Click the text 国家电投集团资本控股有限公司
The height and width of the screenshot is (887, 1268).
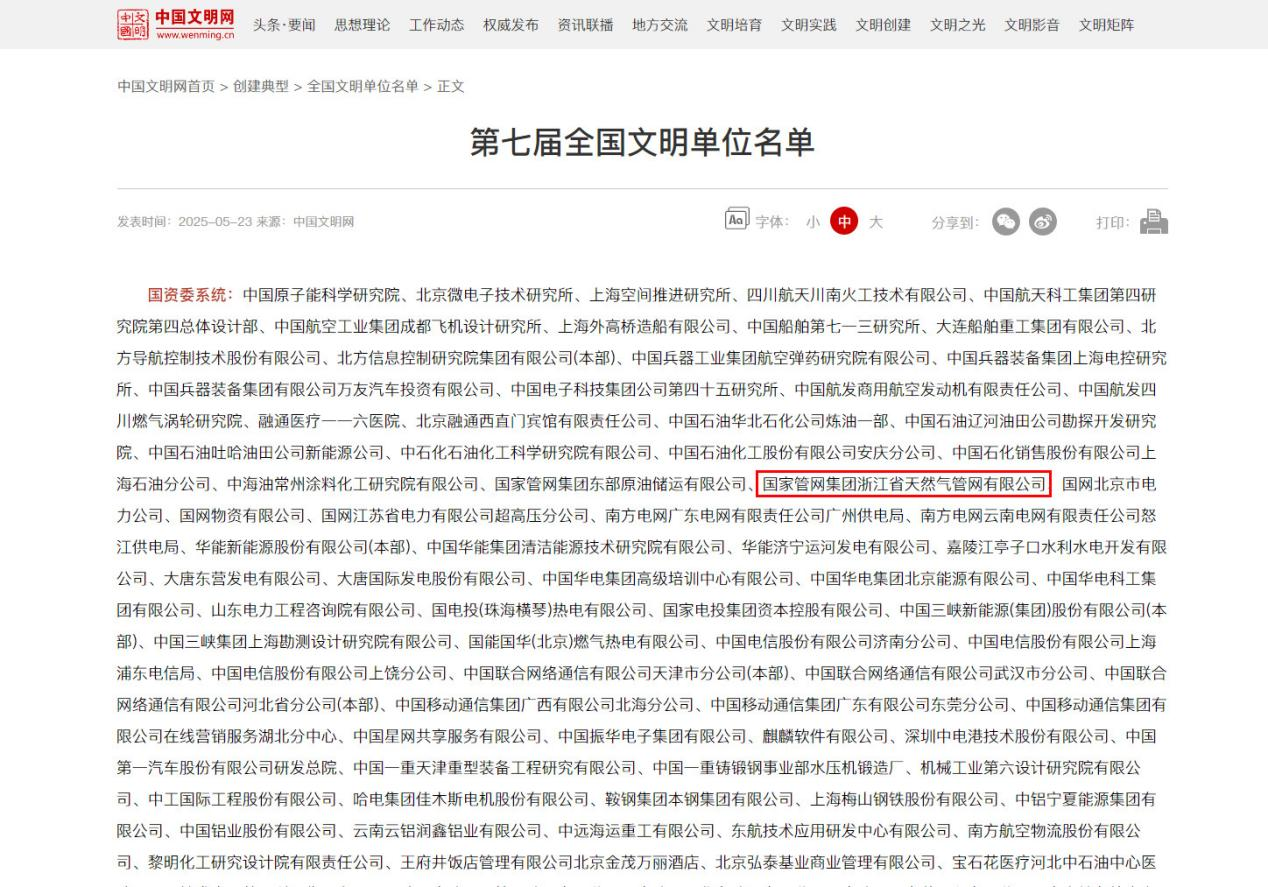pos(773,611)
